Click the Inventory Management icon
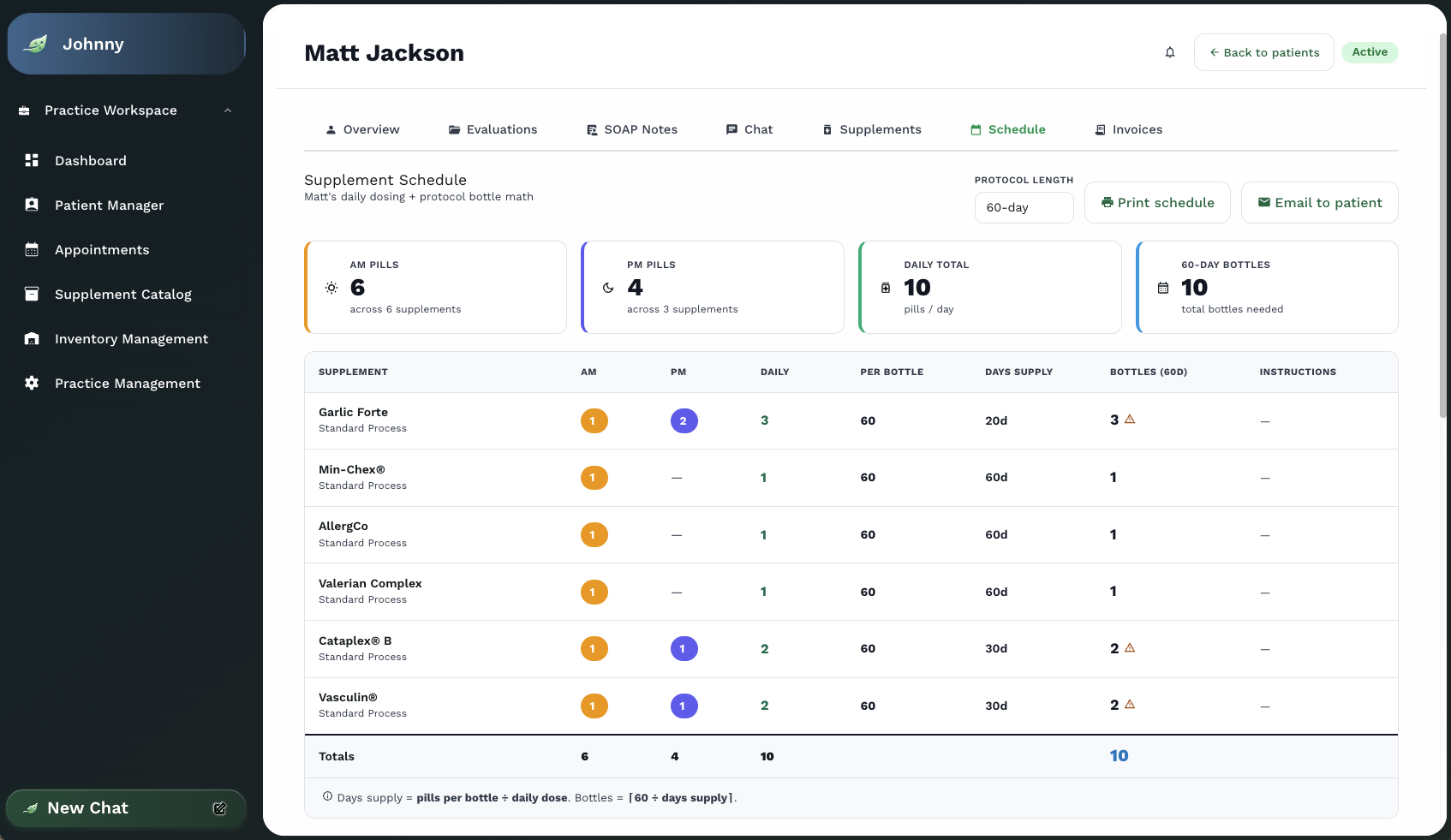 pyautogui.click(x=32, y=338)
